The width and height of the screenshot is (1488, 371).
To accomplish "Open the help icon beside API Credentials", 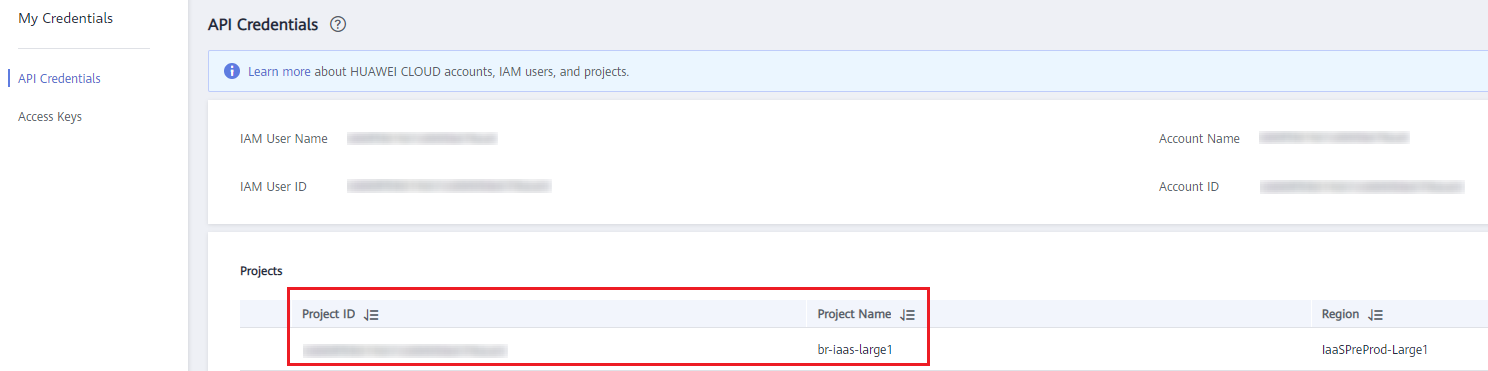I will 338,25.
